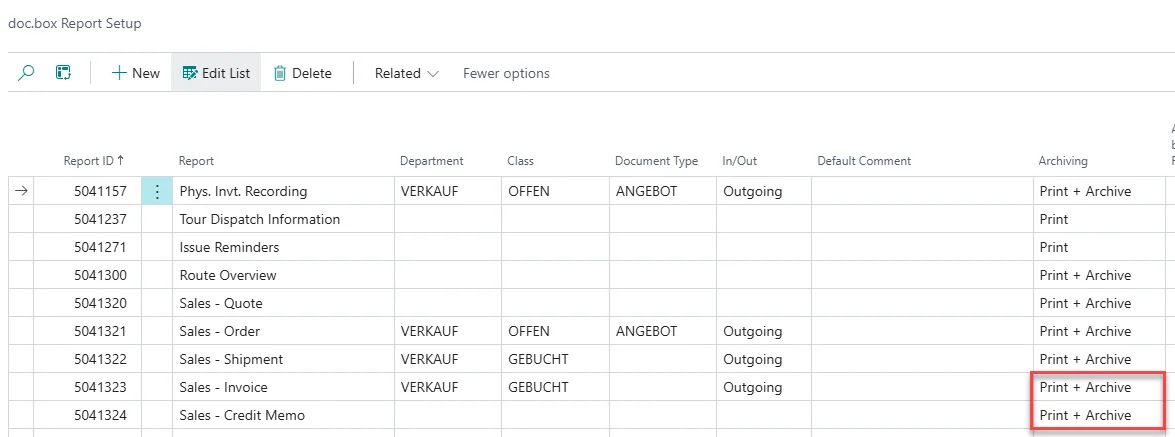1175x437 pixels.
Task: Click the Delete trash can icon
Action: 280,73
